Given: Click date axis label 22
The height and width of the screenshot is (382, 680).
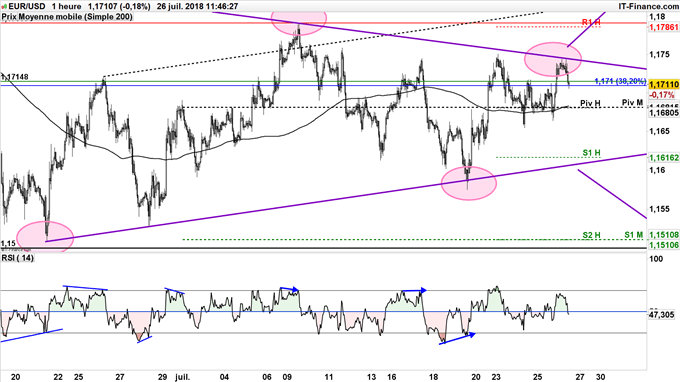Looking at the screenshot, I should (58, 377).
